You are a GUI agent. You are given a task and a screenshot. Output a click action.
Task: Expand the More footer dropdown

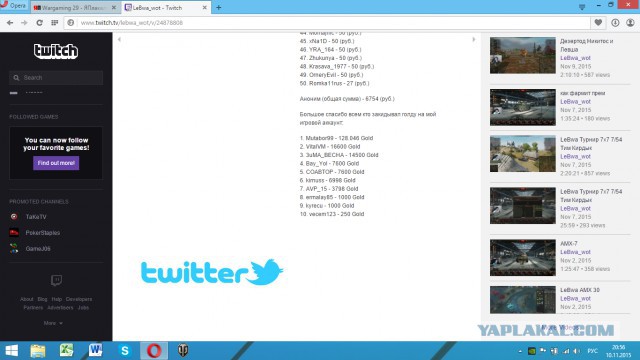[53, 323]
